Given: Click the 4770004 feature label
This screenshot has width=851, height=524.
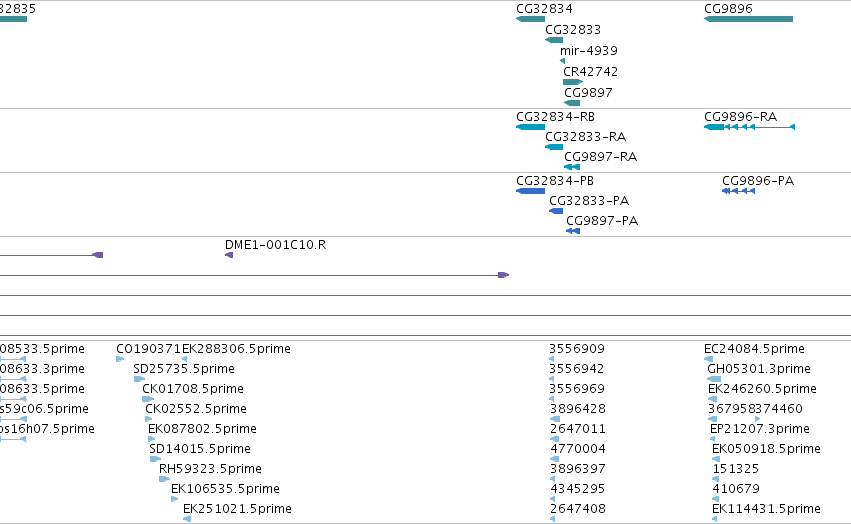Looking at the screenshot, I should (x=577, y=449).
